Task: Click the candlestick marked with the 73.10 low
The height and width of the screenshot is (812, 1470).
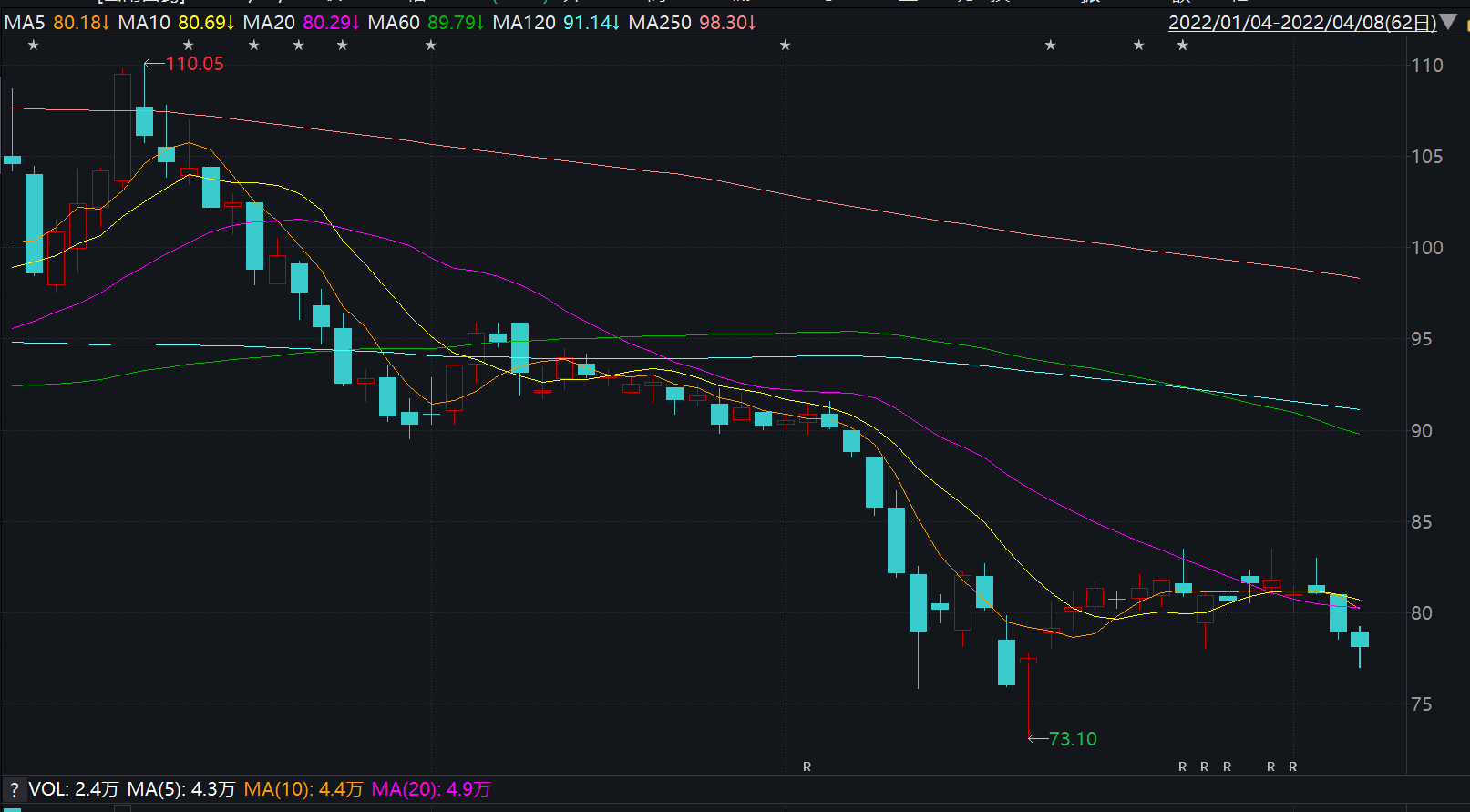Action: tap(1029, 694)
